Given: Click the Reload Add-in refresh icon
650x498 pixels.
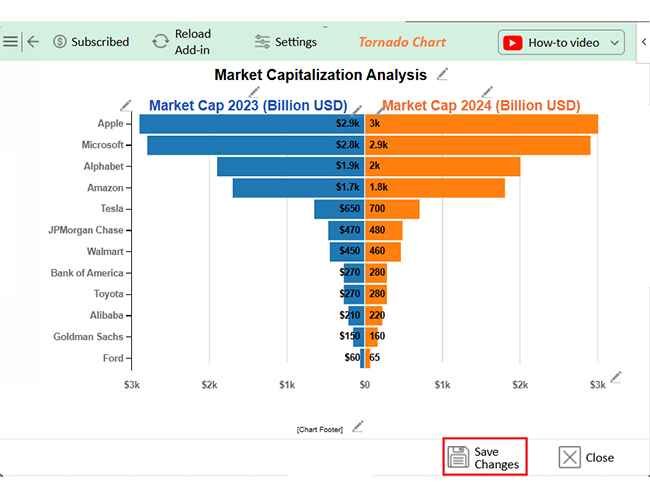Looking at the screenshot, I should pyautogui.click(x=160, y=41).
